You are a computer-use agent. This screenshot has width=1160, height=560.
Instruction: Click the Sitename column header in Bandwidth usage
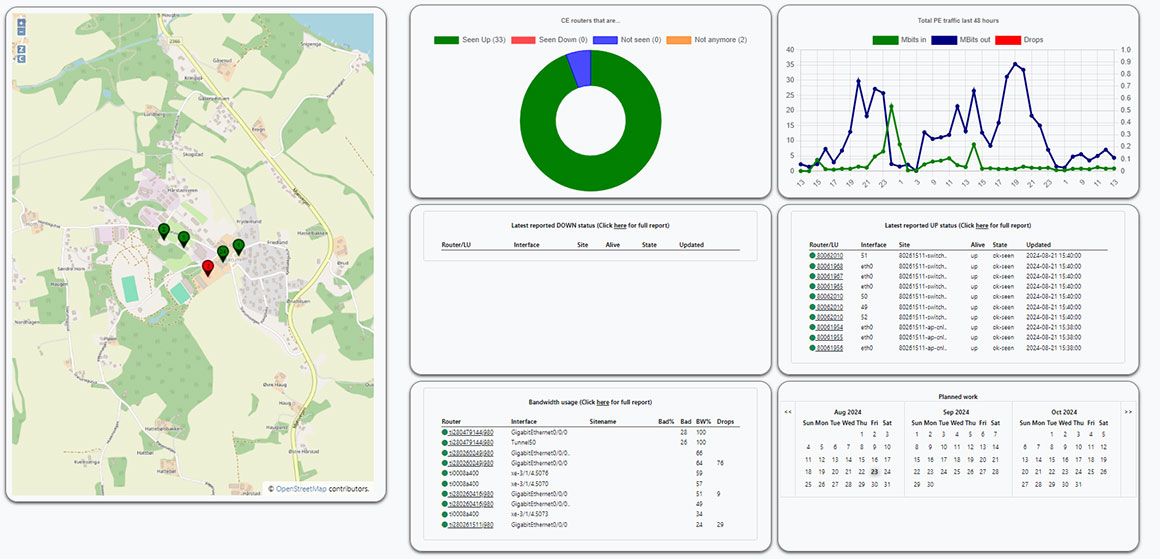click(x=603, y=422)
